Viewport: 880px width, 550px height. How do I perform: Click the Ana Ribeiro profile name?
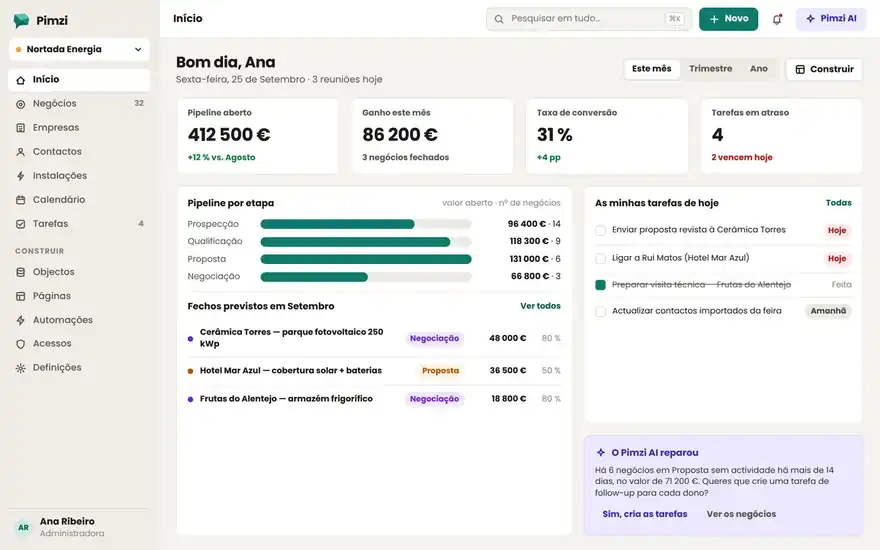pyautogui.click(x=67, y=521)
